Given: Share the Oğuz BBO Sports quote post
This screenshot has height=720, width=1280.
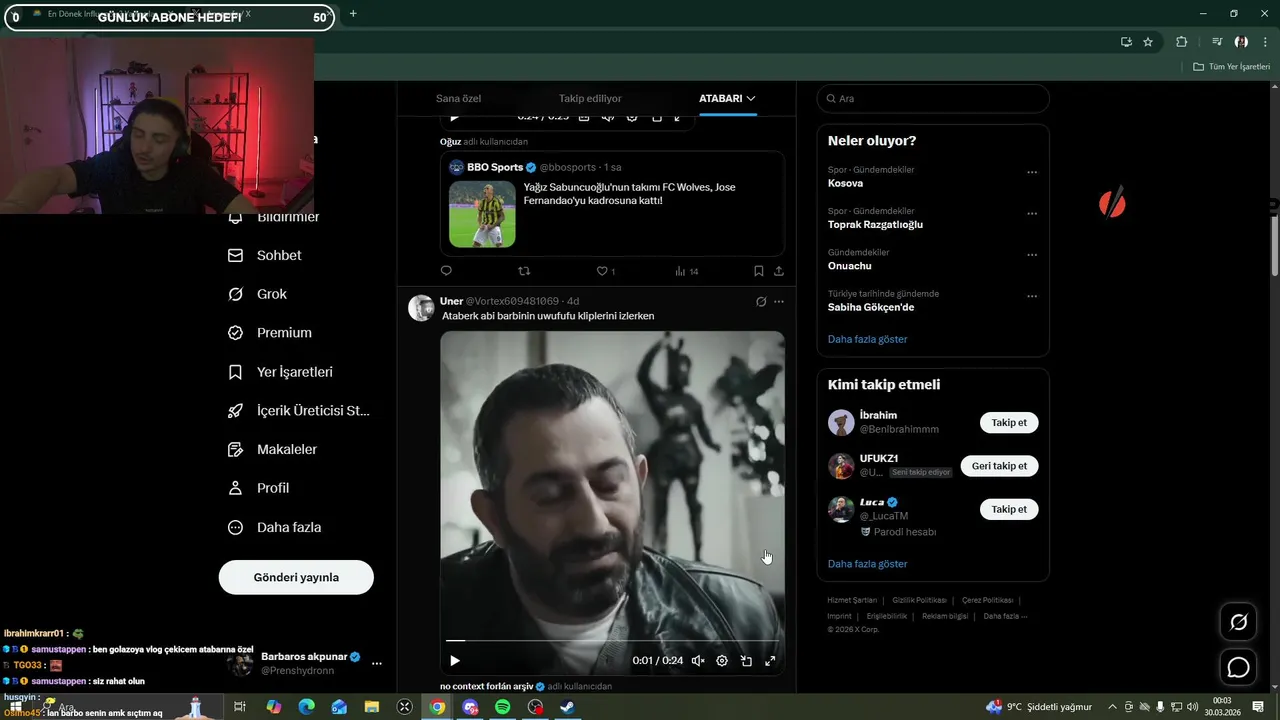Looking at the screenshot, I should pyautogui.click(x=779, y=271).
